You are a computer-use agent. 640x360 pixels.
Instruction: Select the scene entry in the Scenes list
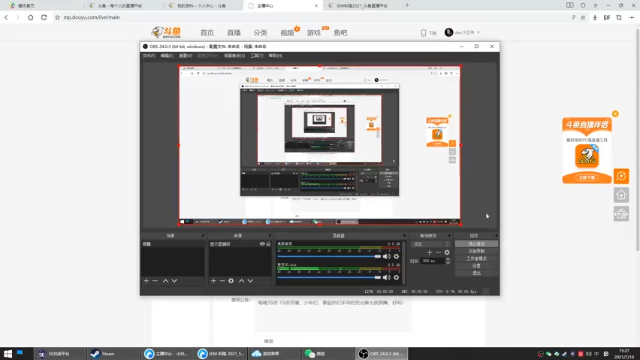pos(172,244)
